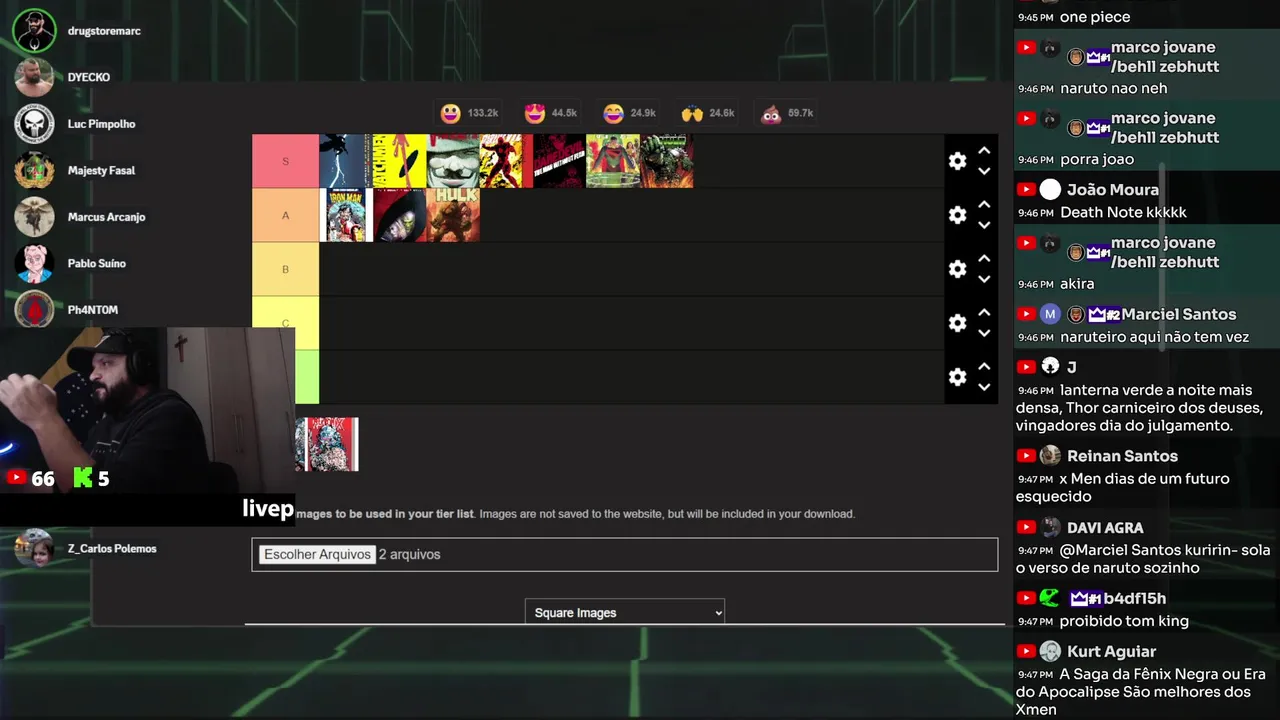The width and height of the screenshot is (1280, 720).
Task: Move C tier row up with chevron
Action: [x=984, y=312]
